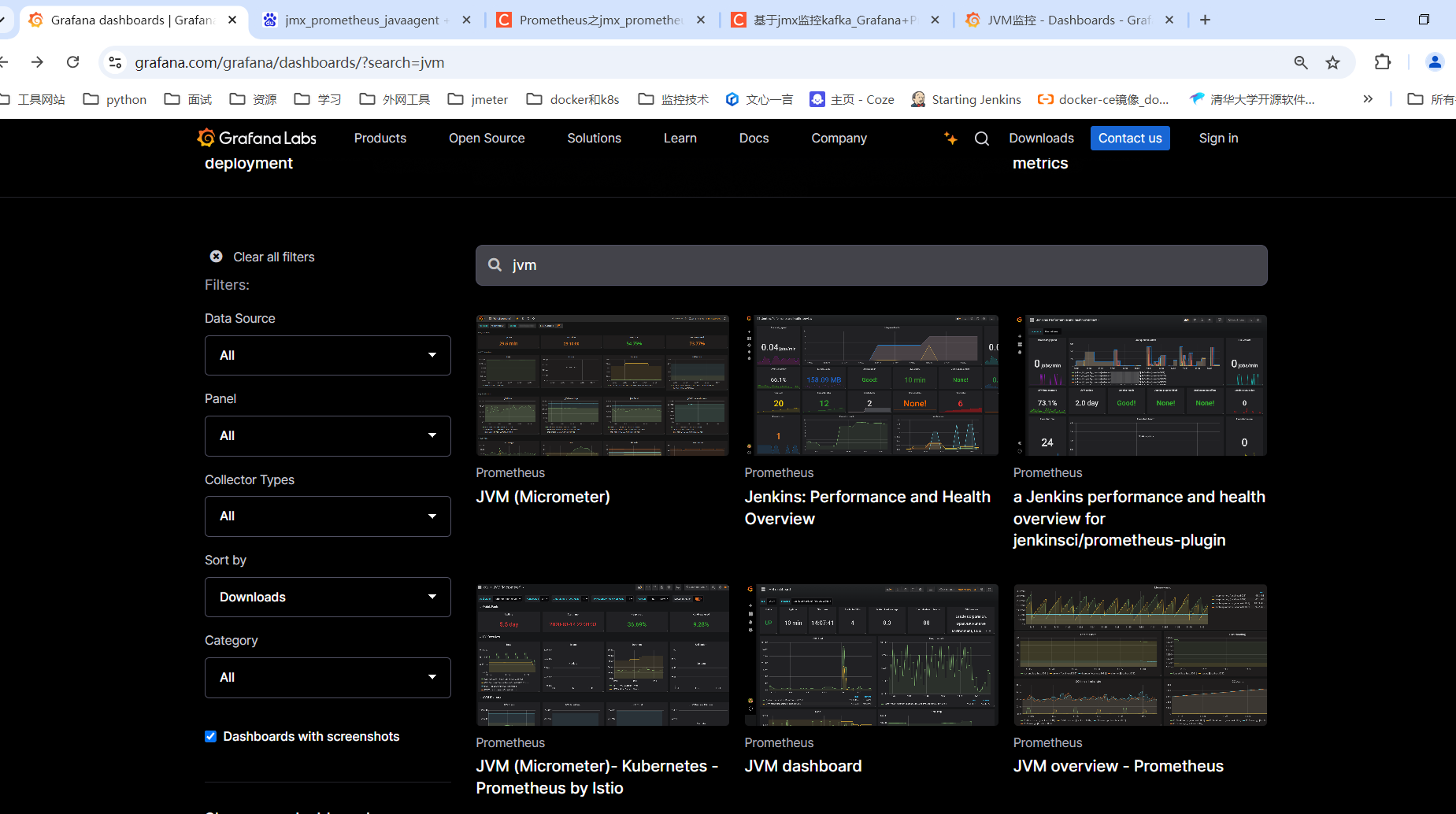Toggle Dashboards with screenshots checkbox

point(210,737)
